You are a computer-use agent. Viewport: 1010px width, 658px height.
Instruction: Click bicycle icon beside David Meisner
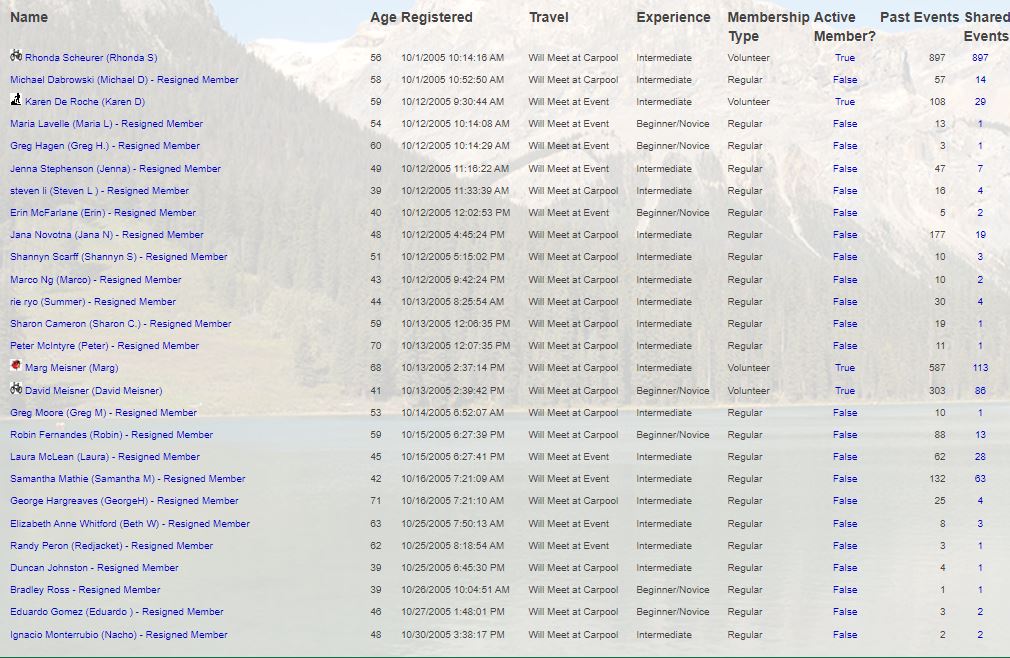[x=16, y=389]
